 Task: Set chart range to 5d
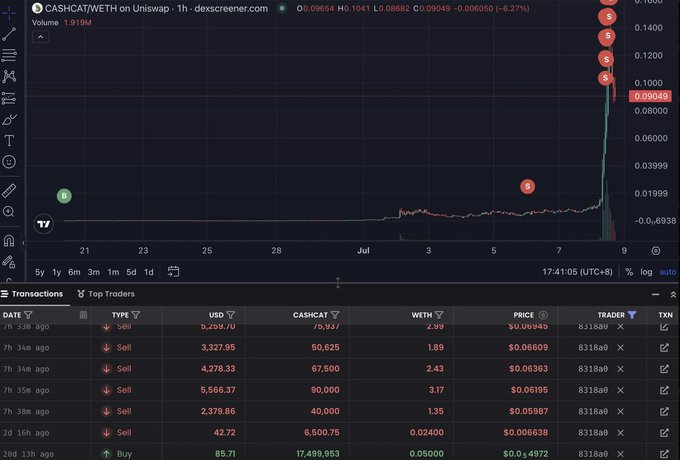tap(131, 272)
